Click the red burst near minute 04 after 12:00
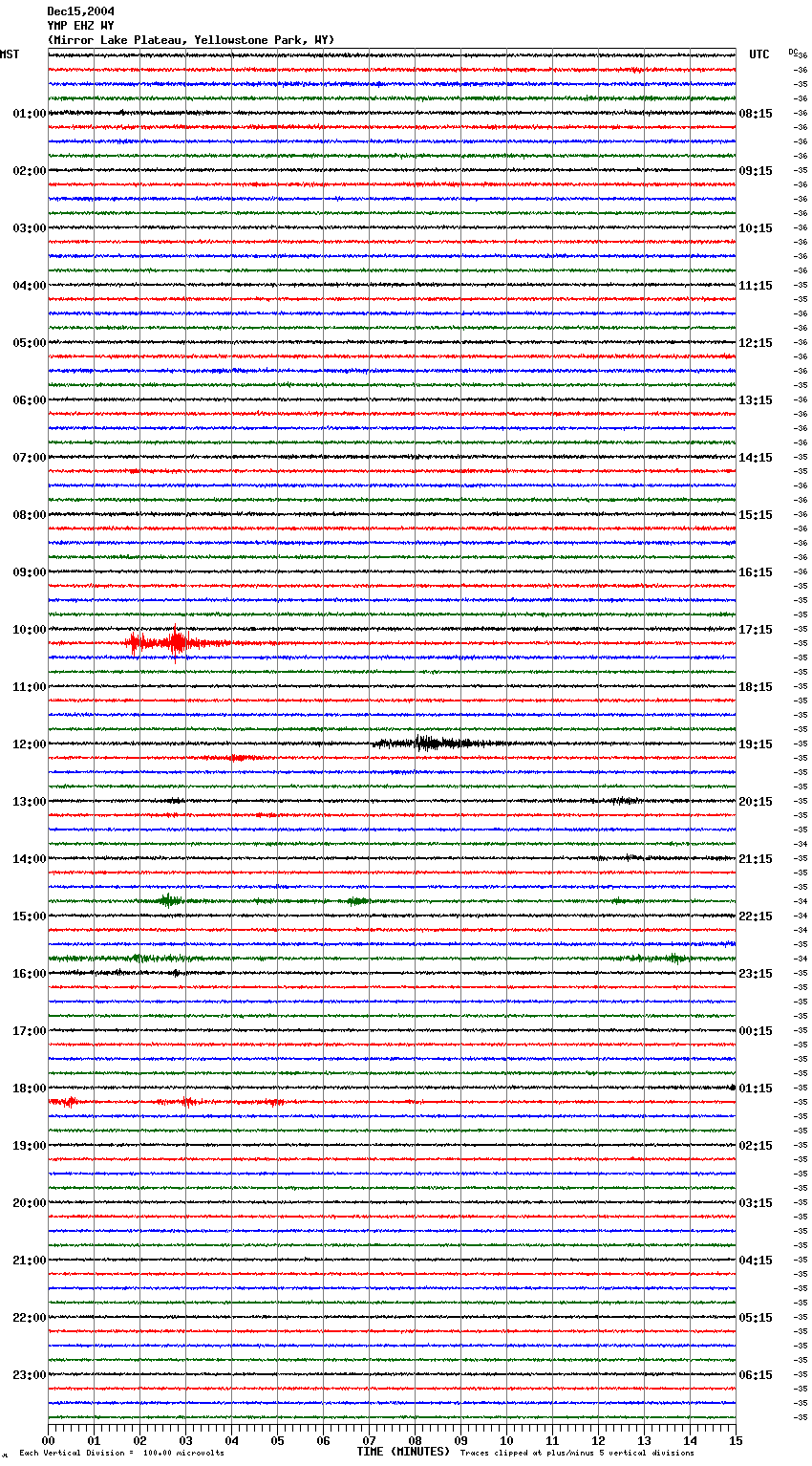This screenshot has width=812, height=1466. [x=237, y=758]
